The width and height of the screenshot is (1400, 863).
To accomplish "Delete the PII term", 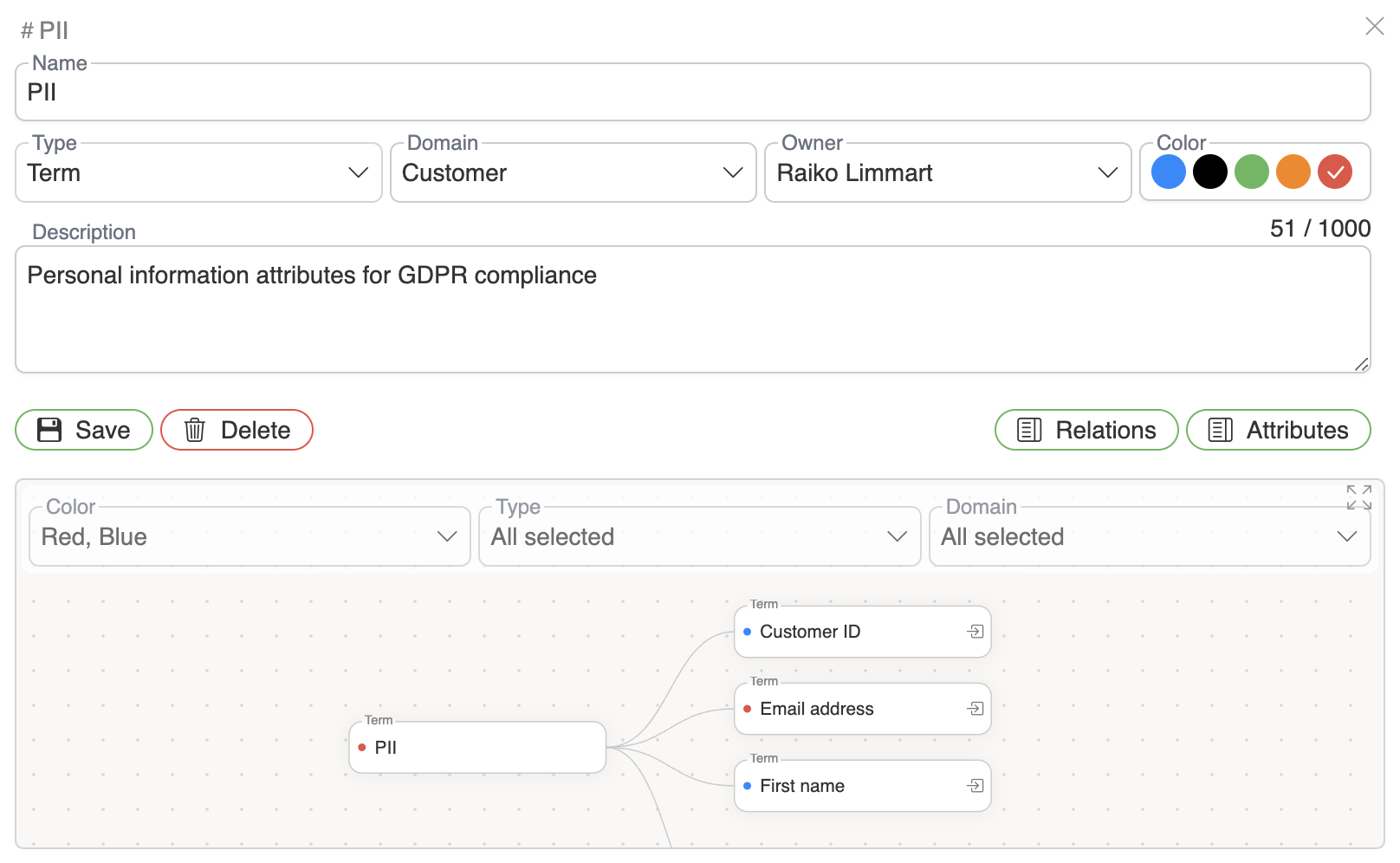I will pos(237,430).
